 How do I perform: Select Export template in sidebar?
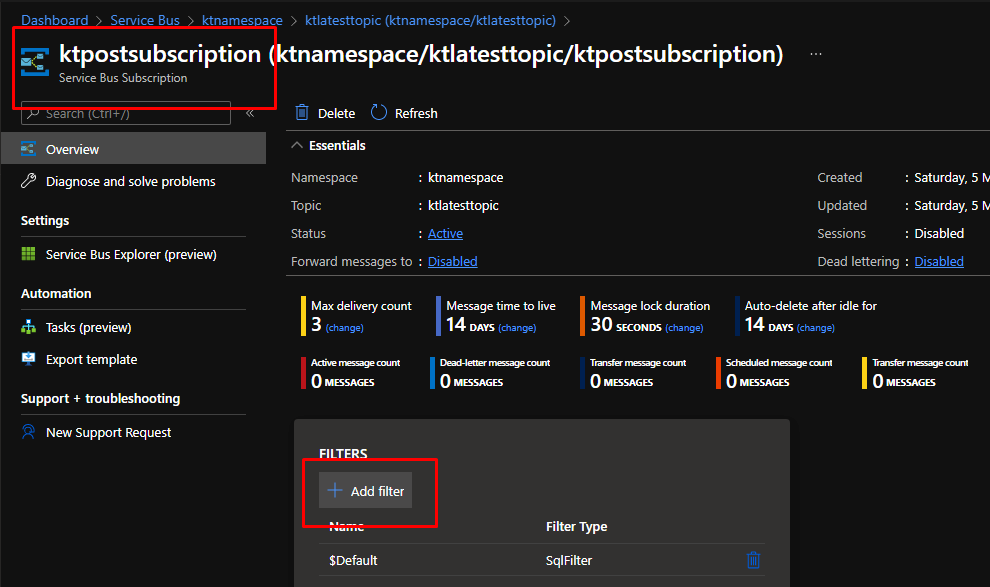[91, 360]
